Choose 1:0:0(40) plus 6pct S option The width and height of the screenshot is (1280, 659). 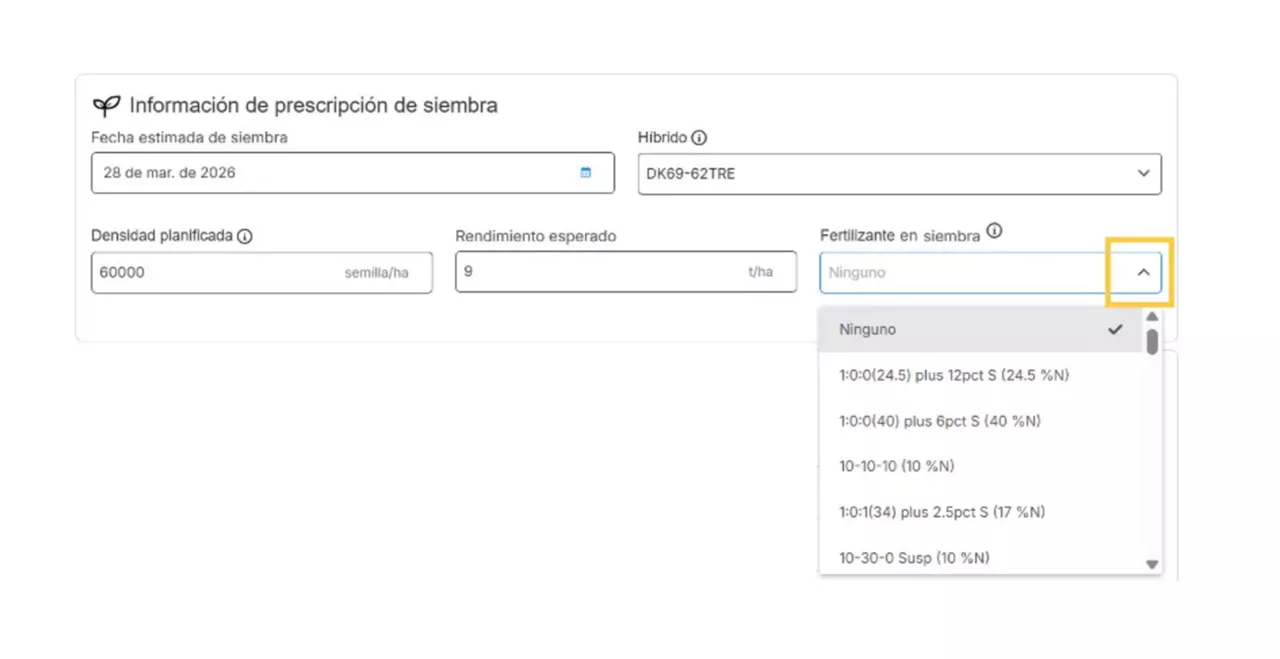click(939, 421)
